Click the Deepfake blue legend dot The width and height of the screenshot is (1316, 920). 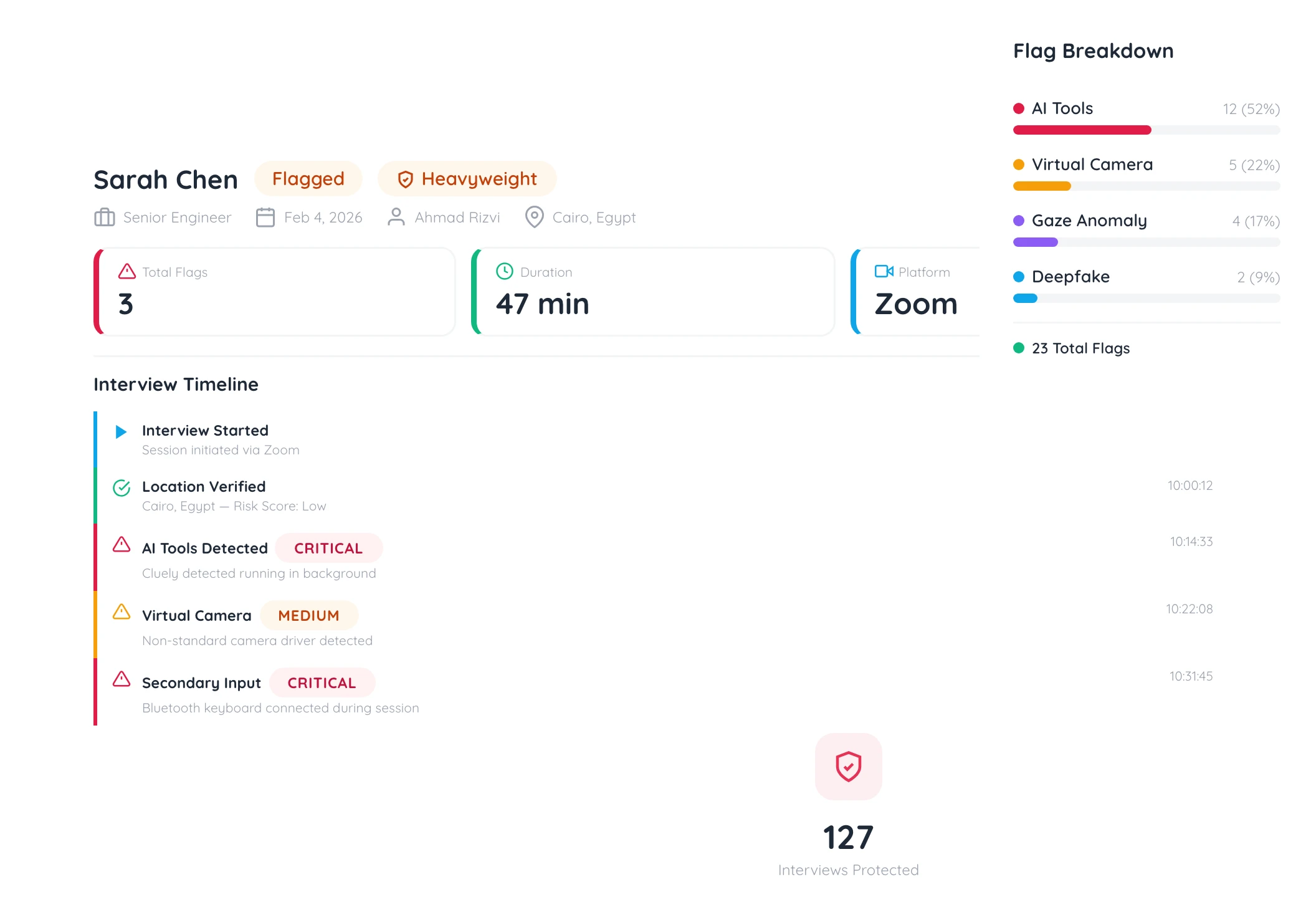click(x=1019, y=277)
